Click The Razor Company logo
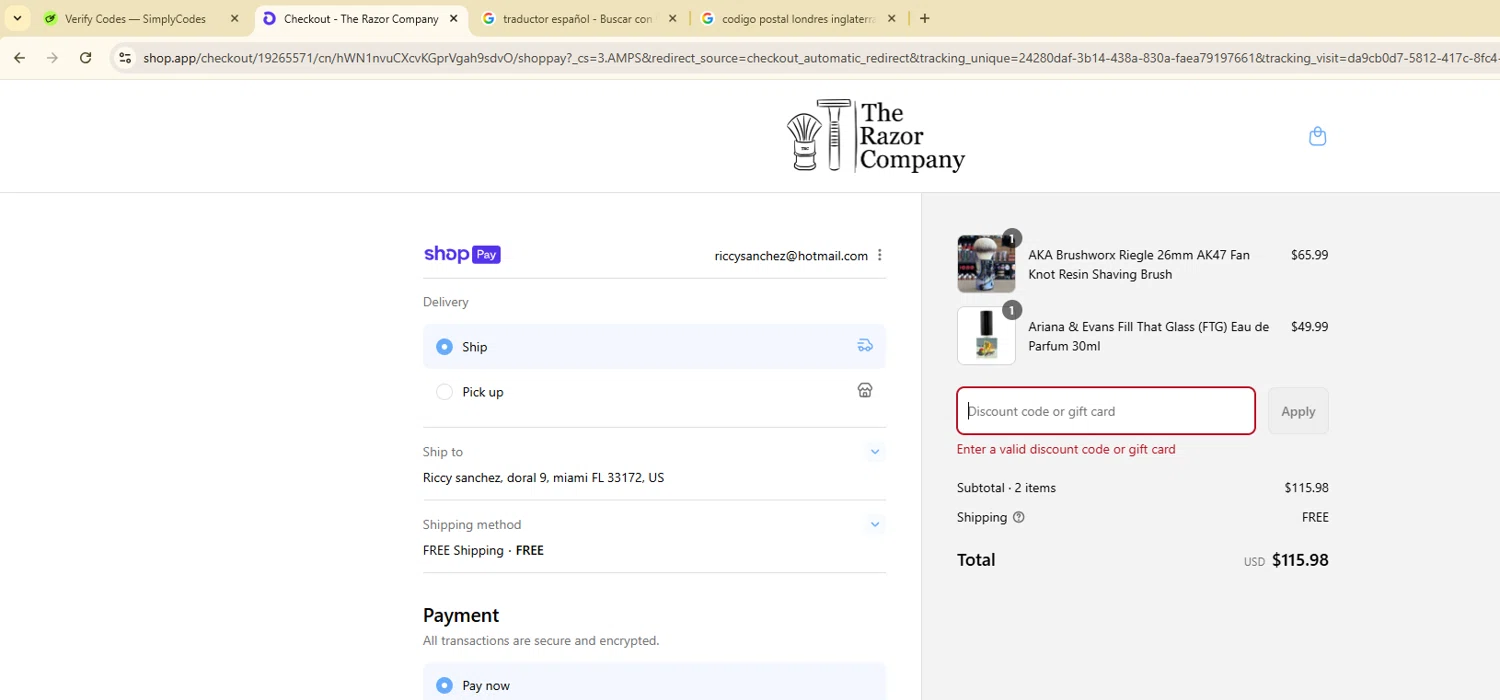Viewport: 1500px width, 700px height. 875,136
